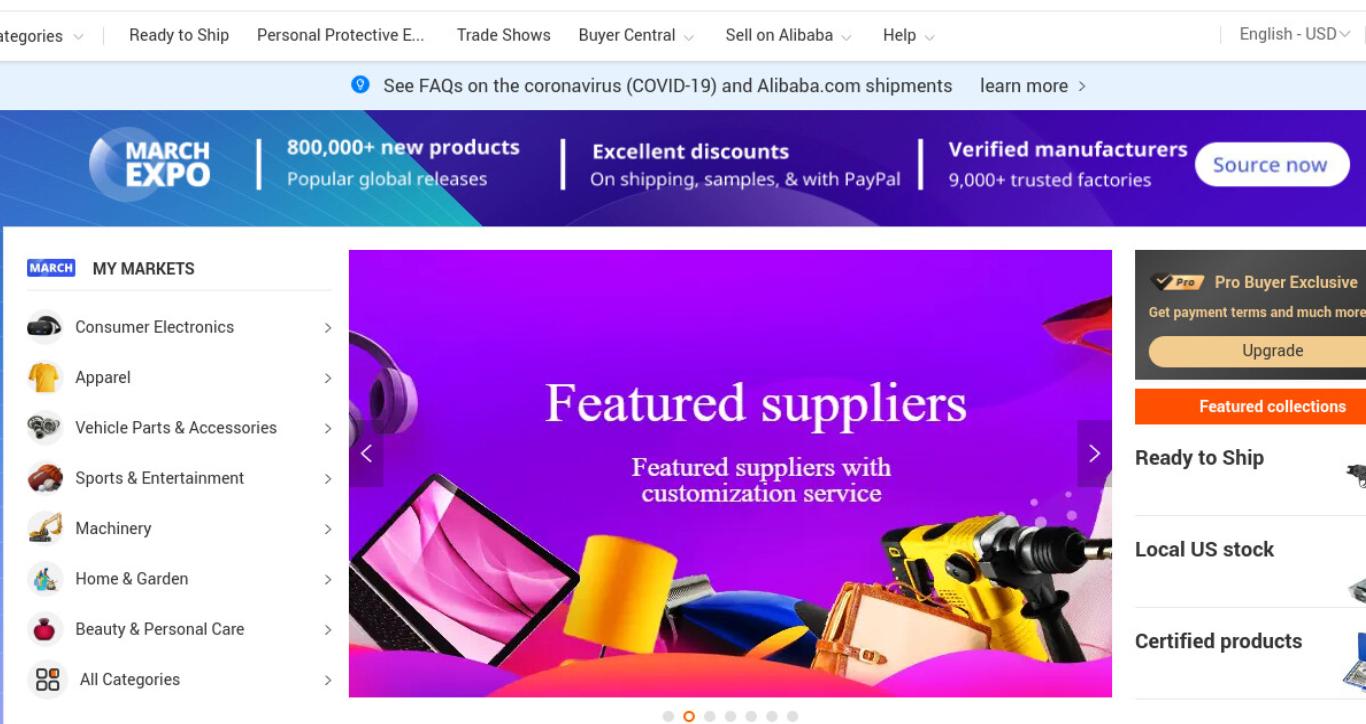
Task: Open the Trade Shows menu item
Action: pyautogui.click(x=504, y=35)
